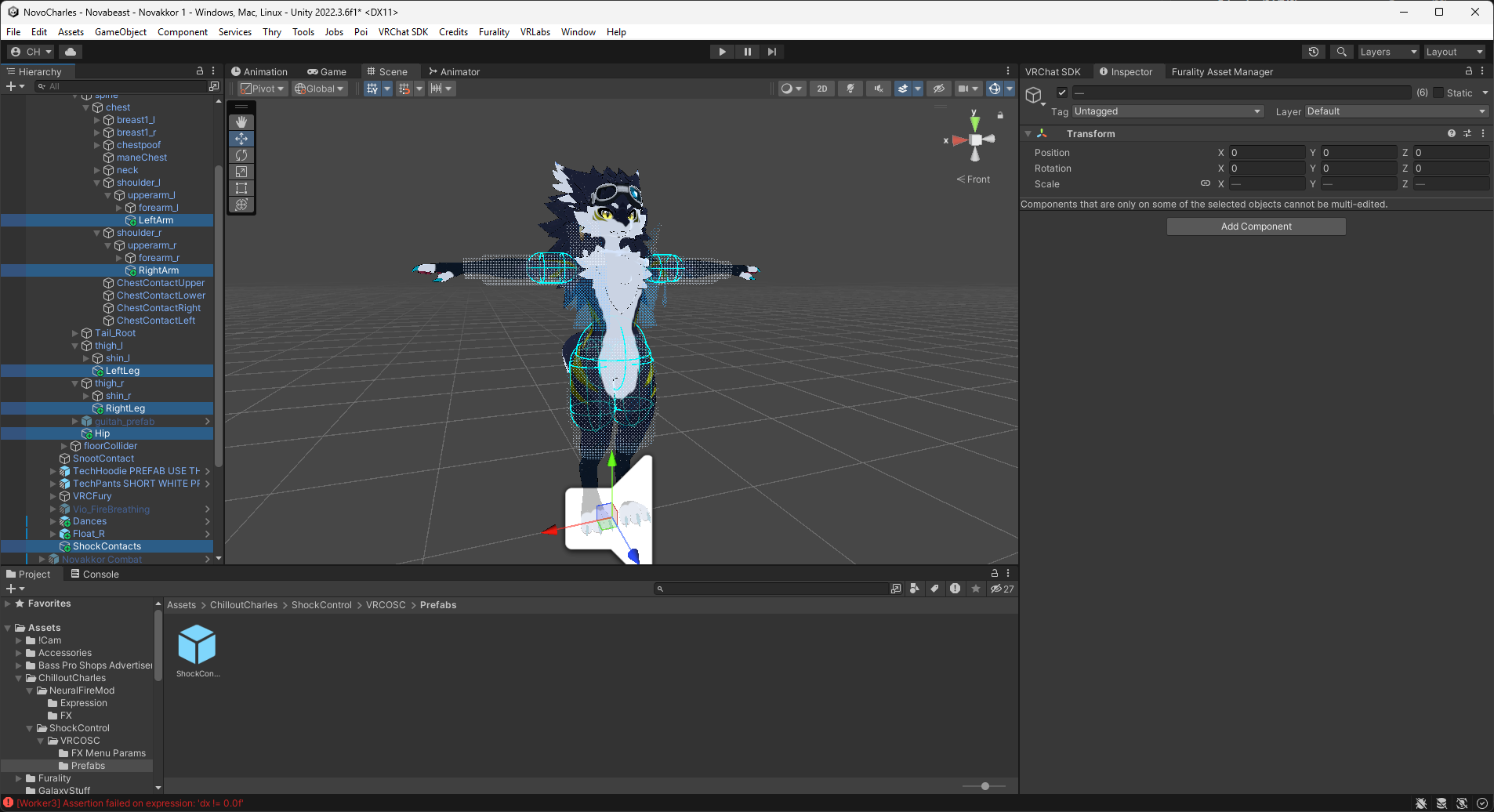Toggle the Scene 2D view mode
This screenshot has width=1494, height=812.
(822, 89)
